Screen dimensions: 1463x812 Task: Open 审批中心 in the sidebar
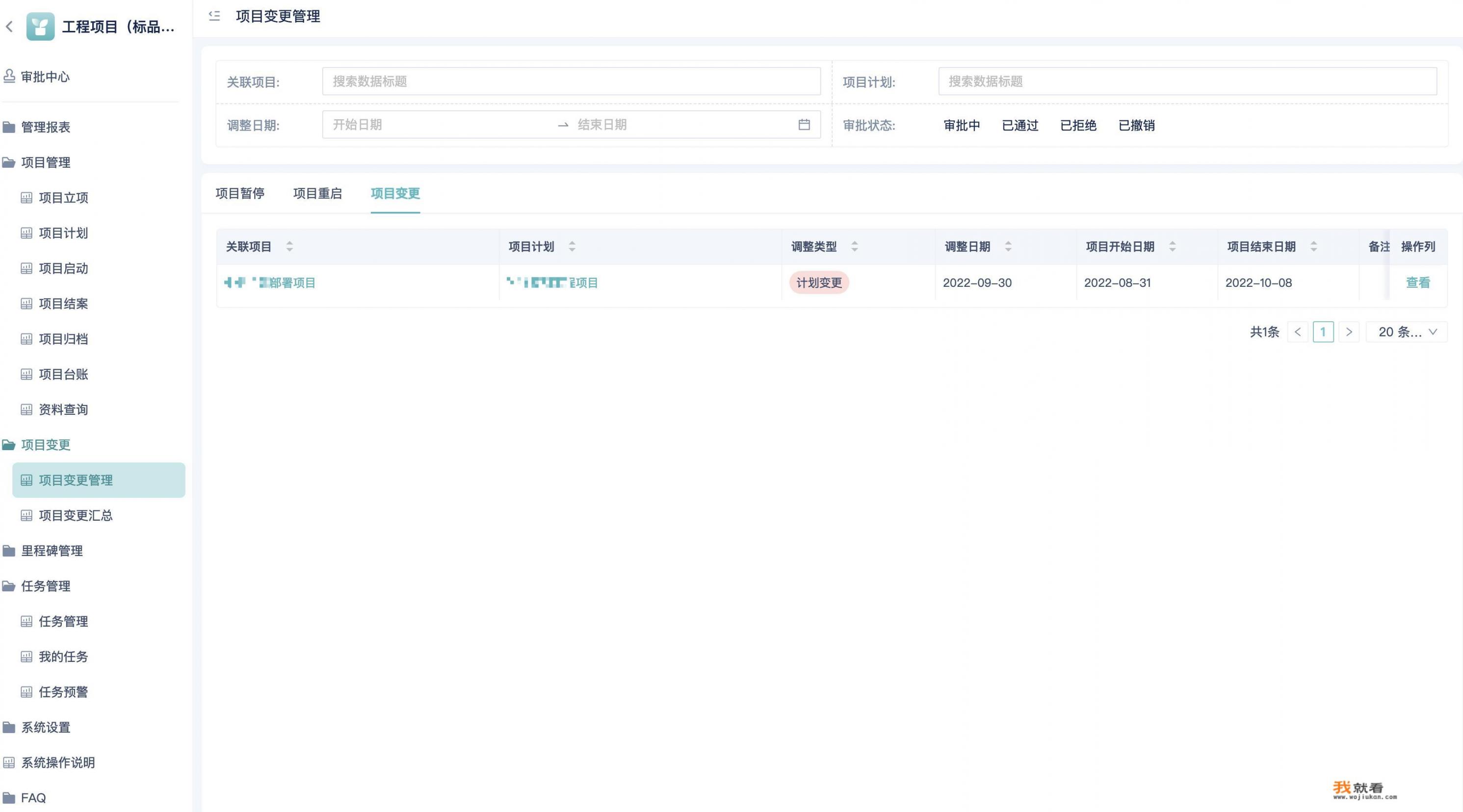pos(36,76)
